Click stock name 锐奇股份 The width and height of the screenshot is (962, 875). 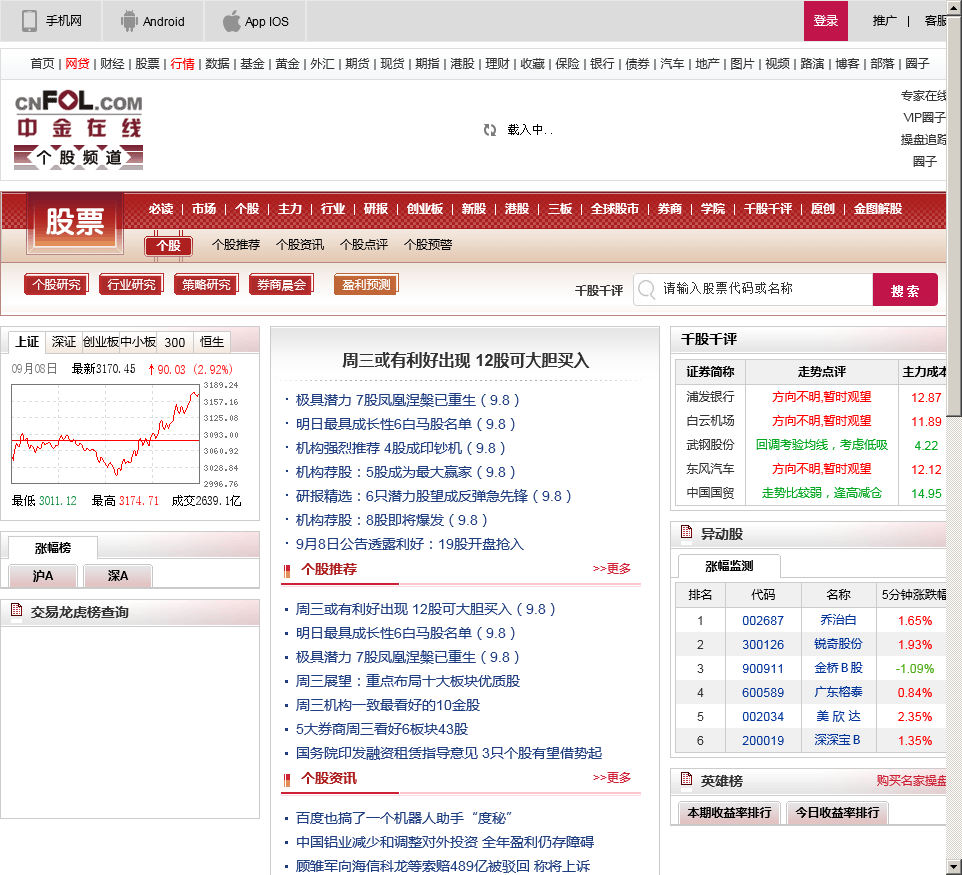pos(838,644)
